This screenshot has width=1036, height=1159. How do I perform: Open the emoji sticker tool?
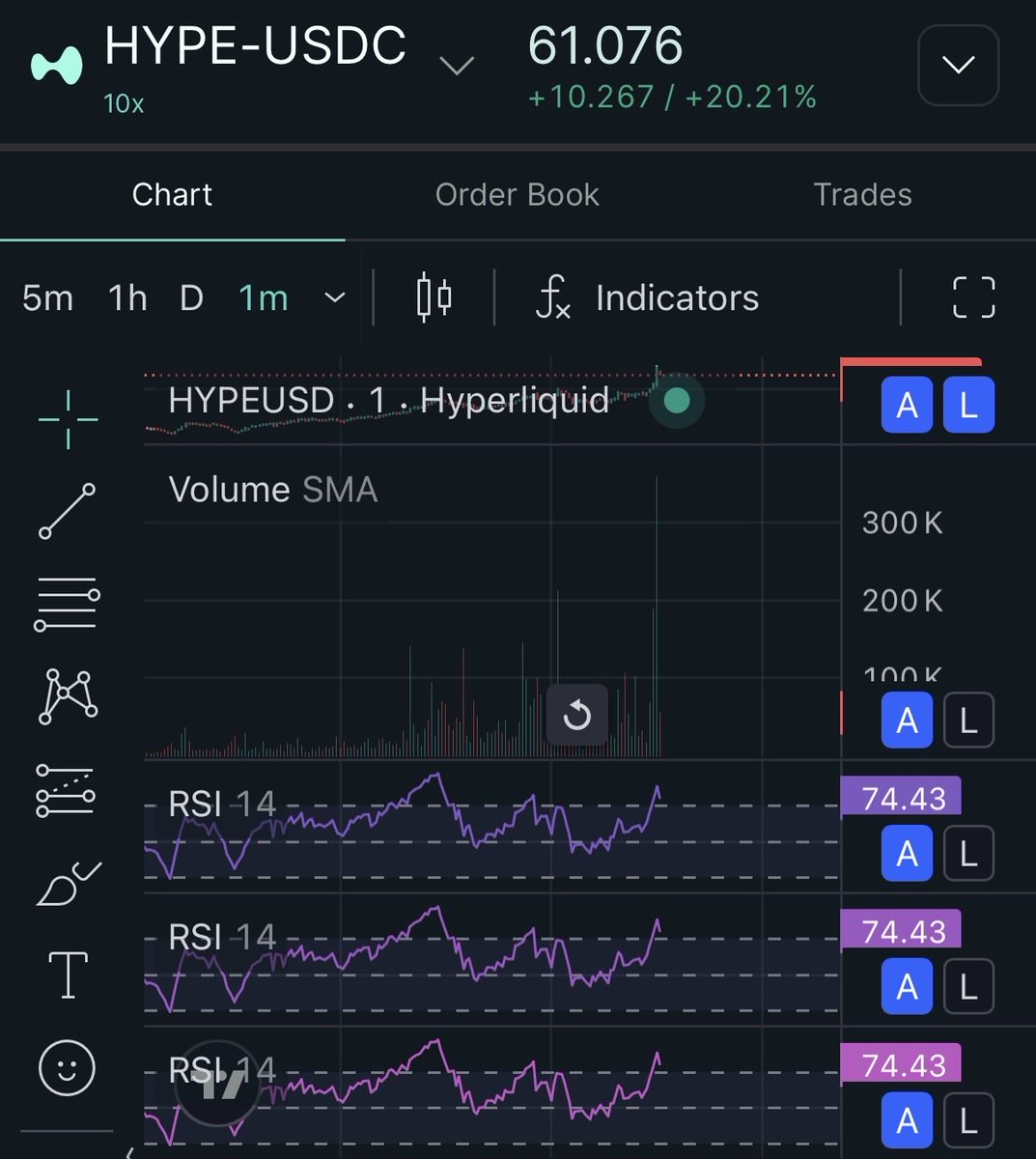[67, 1068]
